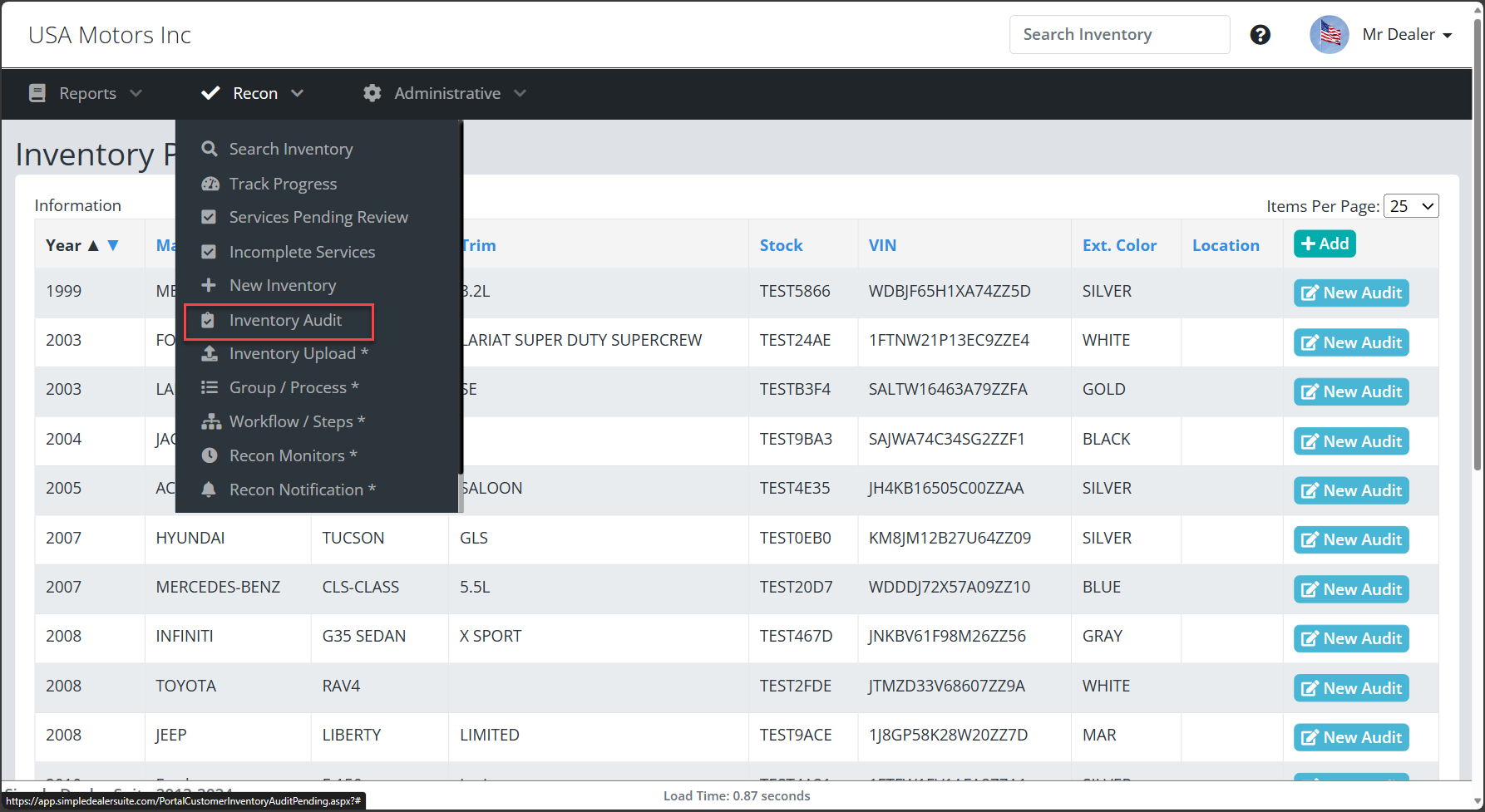Open the Items Per Page dropdown
Image resolution: width=1485 pixels, height=812 pixels.
1411,206
